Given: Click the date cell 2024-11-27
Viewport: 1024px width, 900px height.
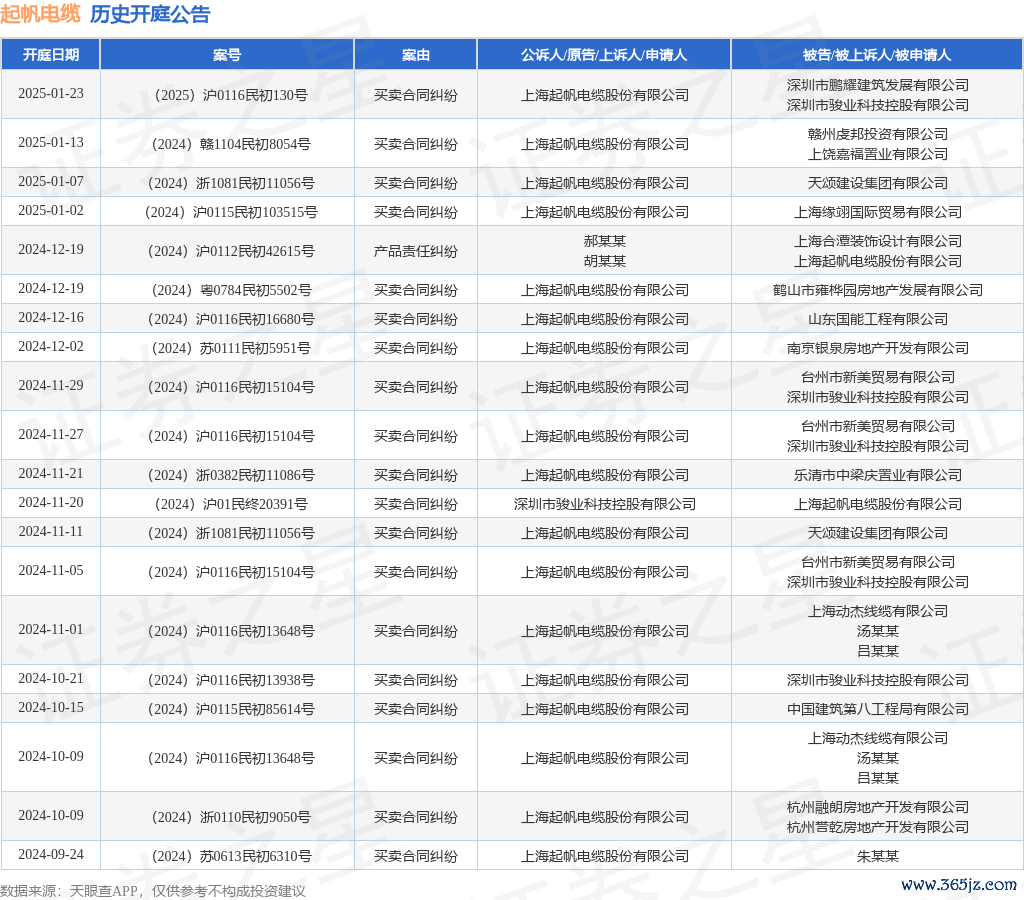Looking at the screenshot, I should coord(51,434).
